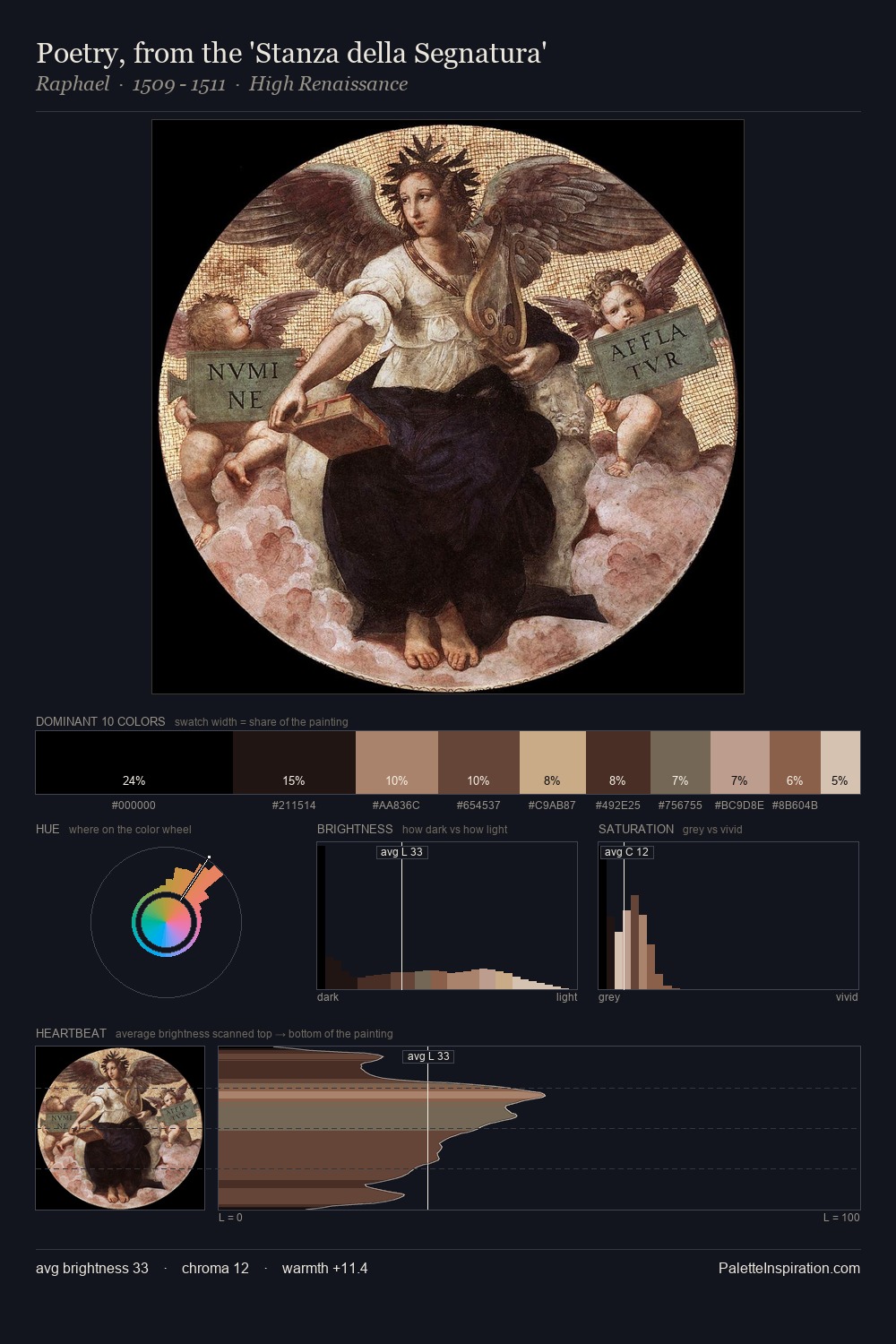Click the #756755 hex code label
Viewport: 896px width, 1344px height.
680,806
